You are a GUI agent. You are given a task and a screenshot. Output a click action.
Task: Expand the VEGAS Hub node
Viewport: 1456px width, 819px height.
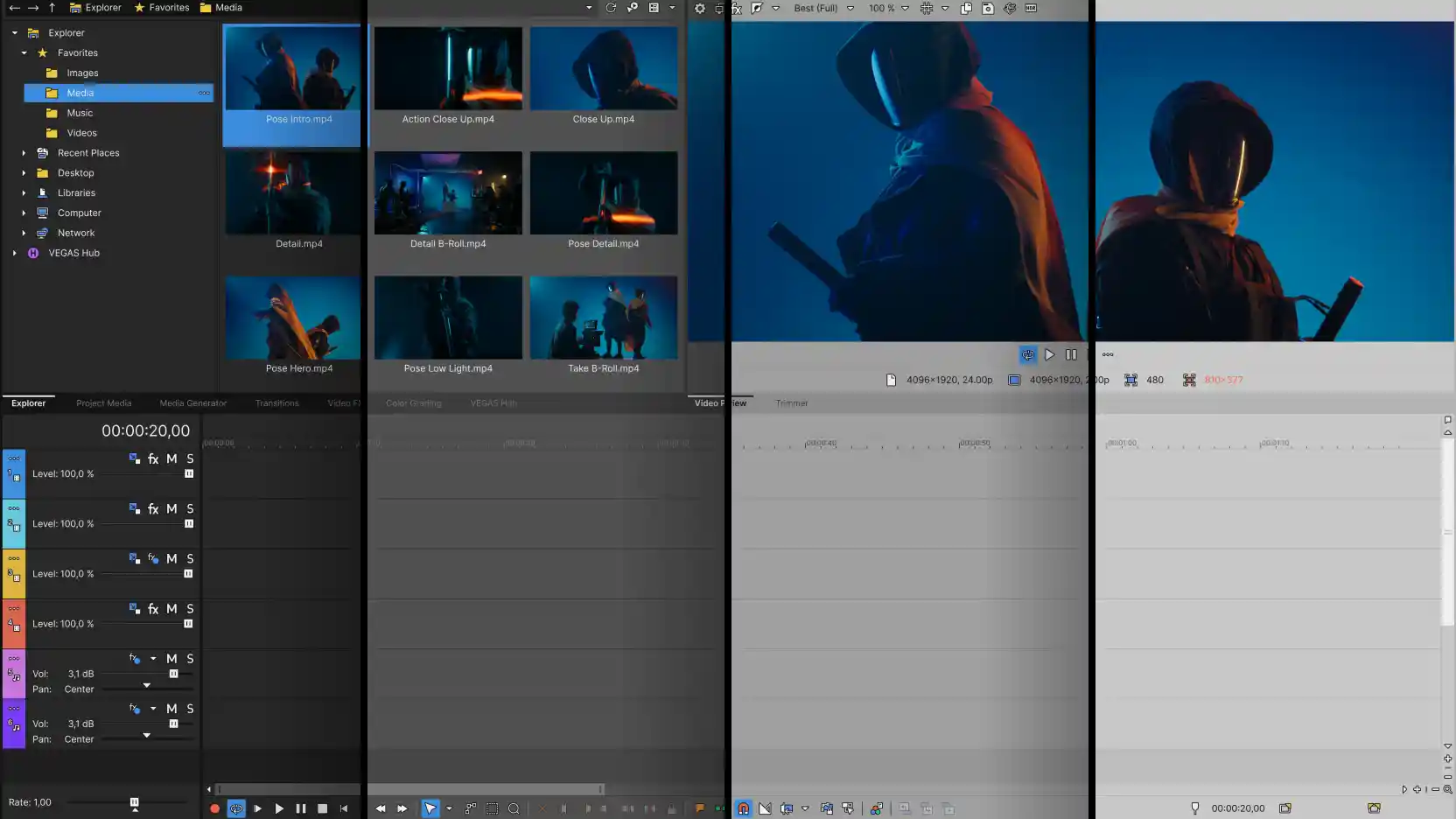tap(14, 253)
